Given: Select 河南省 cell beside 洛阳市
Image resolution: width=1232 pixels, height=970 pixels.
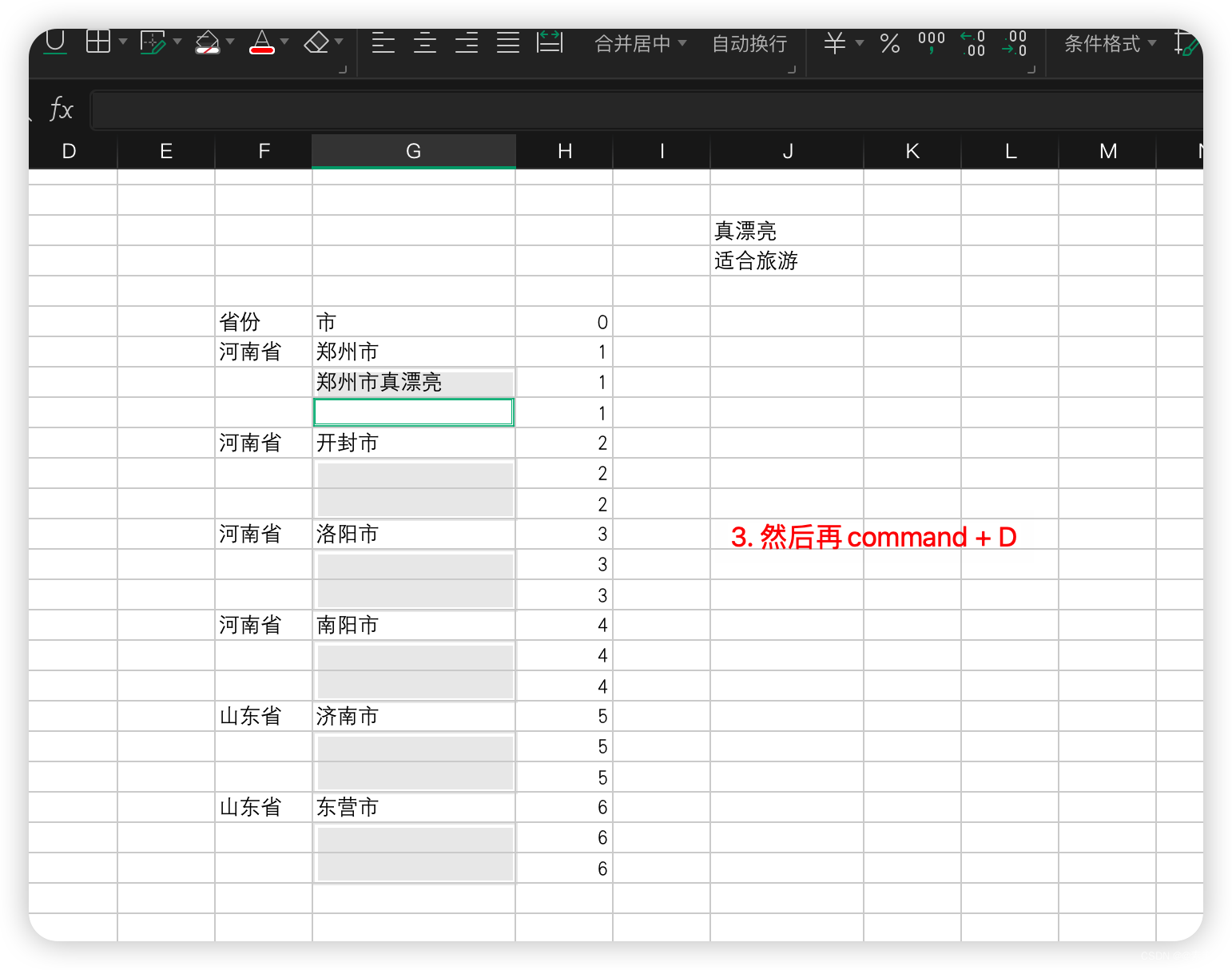Looking at the screenshot, I should coord(264,535).
